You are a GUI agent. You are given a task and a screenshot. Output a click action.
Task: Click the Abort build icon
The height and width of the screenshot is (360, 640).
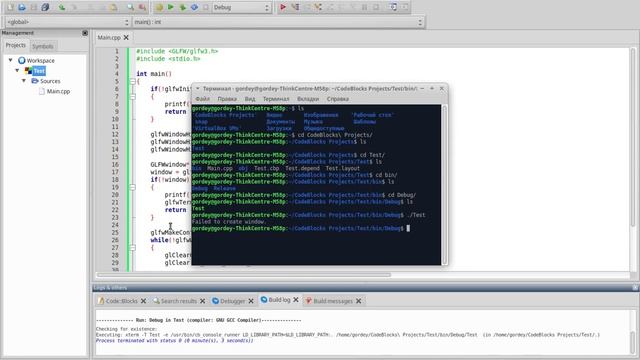206,7
